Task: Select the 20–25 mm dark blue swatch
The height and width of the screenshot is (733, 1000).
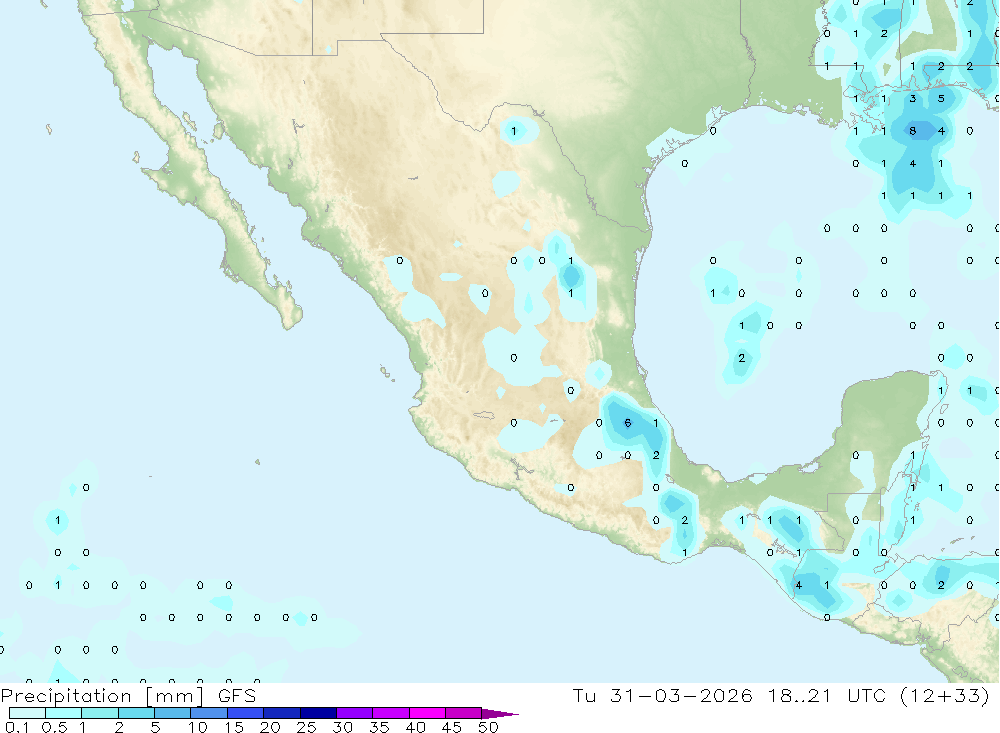Action: [x=282, y=713]
